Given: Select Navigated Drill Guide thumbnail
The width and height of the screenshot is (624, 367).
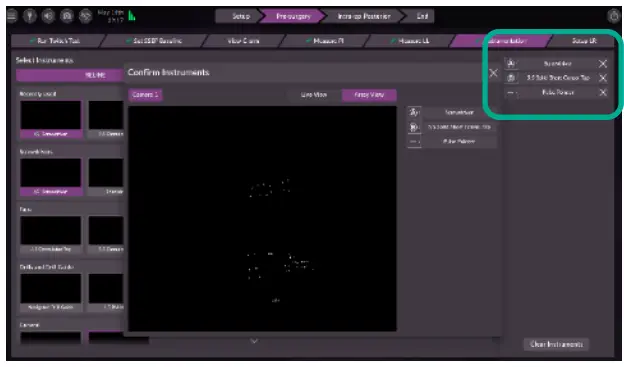Looking at the screenshot, I should click(51, 292).
